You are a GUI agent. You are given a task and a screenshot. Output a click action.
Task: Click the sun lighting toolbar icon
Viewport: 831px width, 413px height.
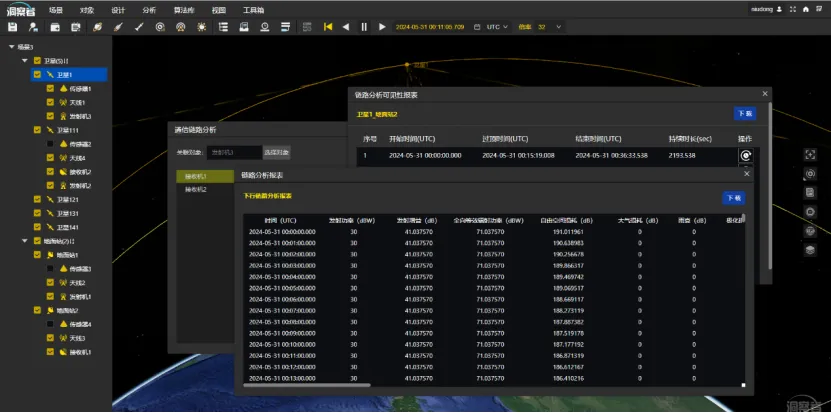click(201, 27)
